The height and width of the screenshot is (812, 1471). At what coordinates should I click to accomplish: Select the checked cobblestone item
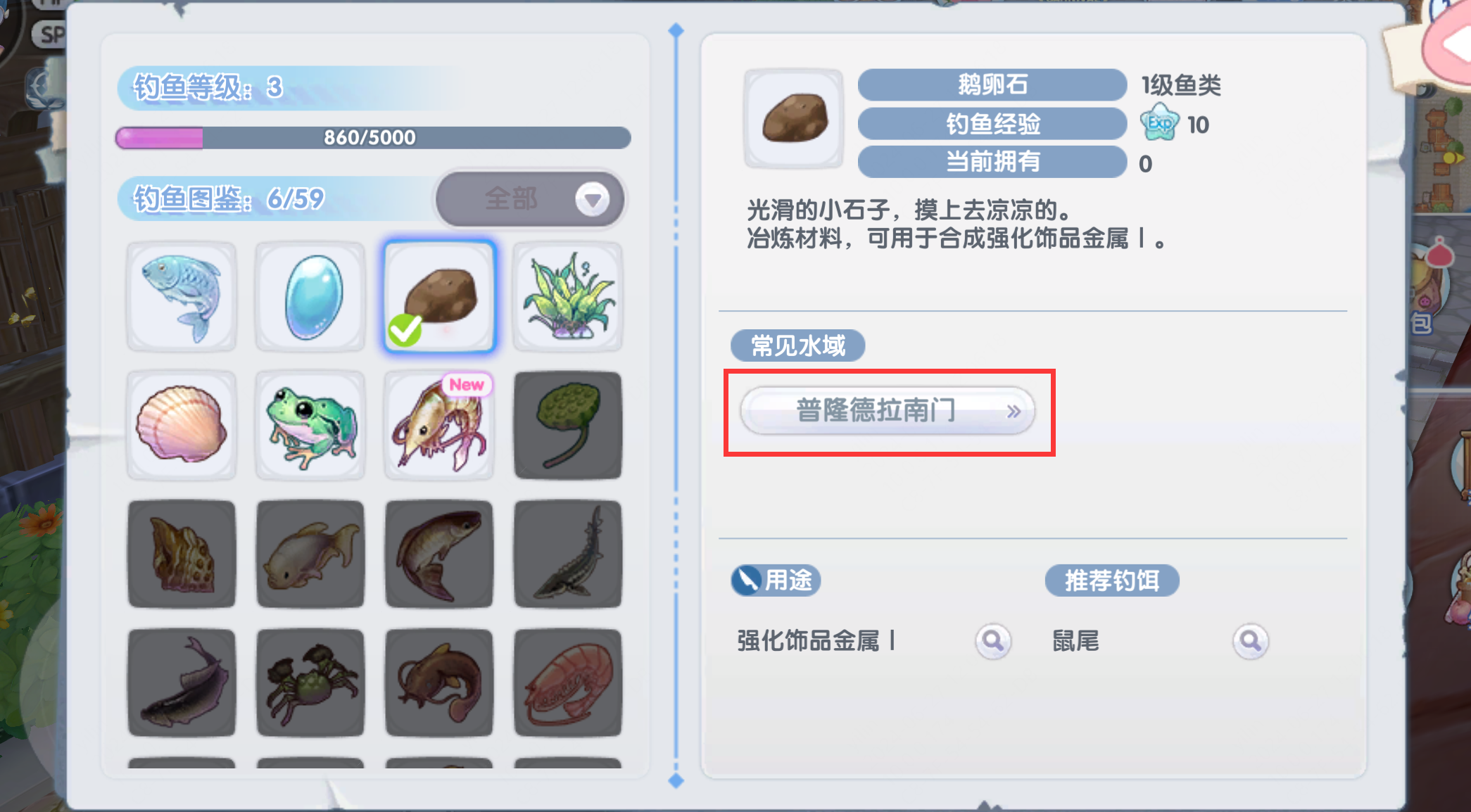point(439,297)
